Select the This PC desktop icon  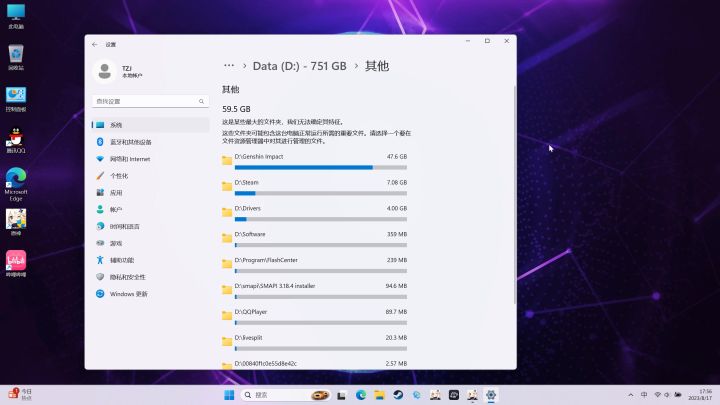pyautogui.click(x=16, y=17)
